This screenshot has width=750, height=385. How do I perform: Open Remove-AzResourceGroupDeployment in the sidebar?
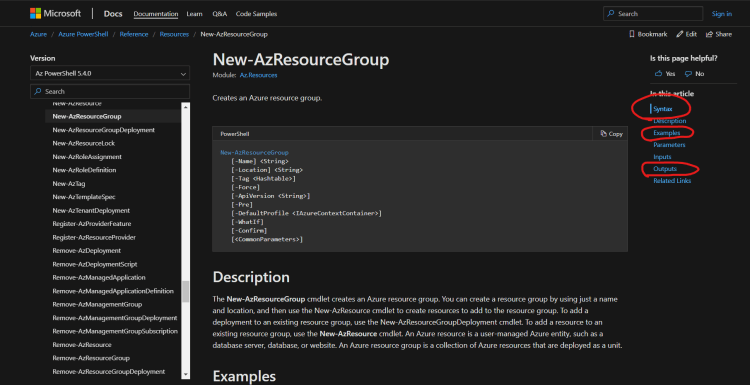(109, 372)
